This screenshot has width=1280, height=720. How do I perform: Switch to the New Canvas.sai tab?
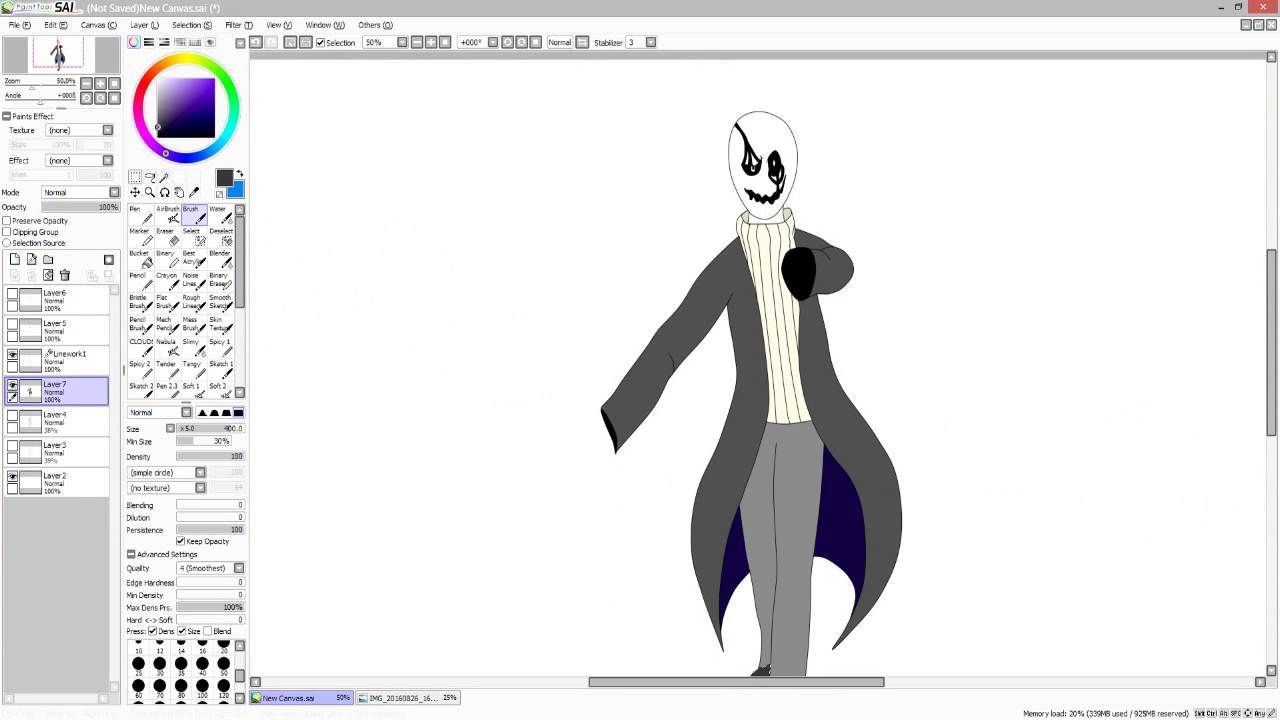click(302, 698)
